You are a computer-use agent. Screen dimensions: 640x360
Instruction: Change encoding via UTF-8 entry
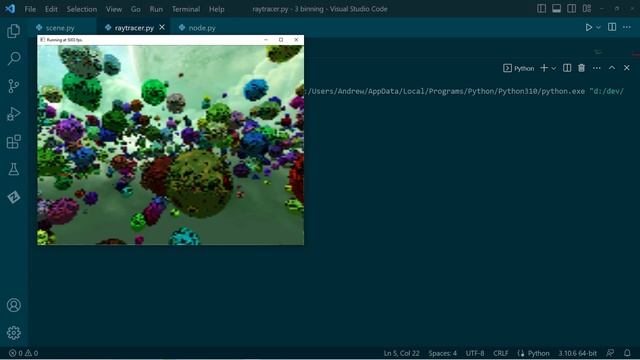pos(475,353)
